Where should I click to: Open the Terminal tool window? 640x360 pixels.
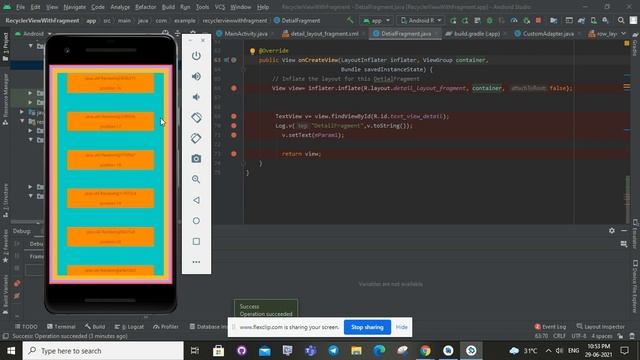coord(61,327)
